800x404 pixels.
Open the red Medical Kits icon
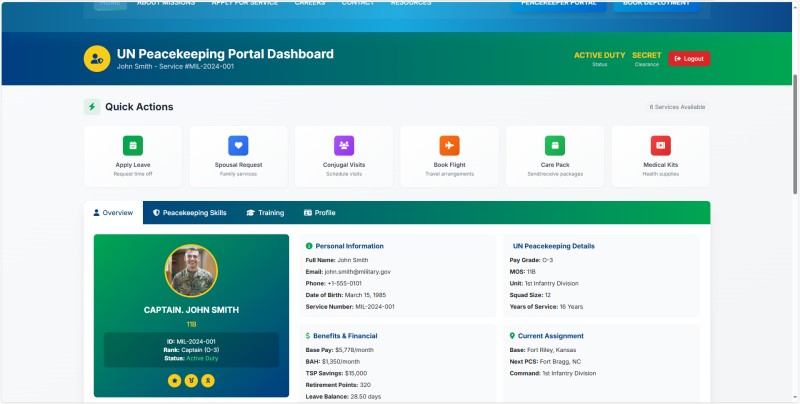coord(661,145)
